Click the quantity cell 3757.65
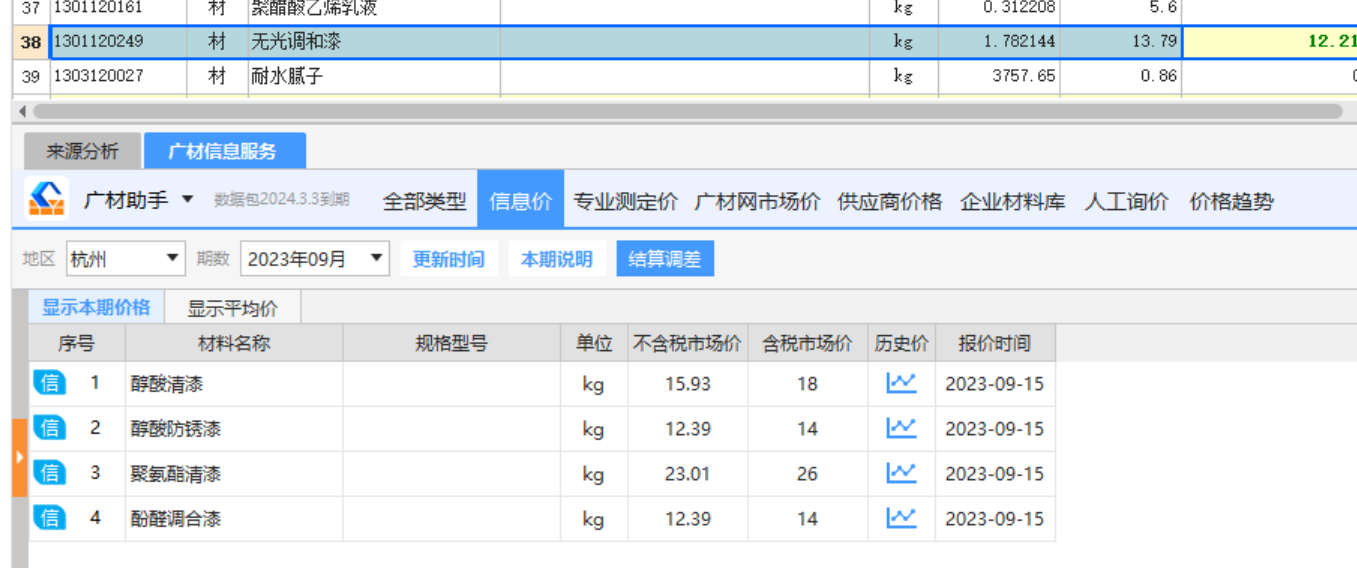The width and height of the screenshot is (1357, 568). pos(999,76)
